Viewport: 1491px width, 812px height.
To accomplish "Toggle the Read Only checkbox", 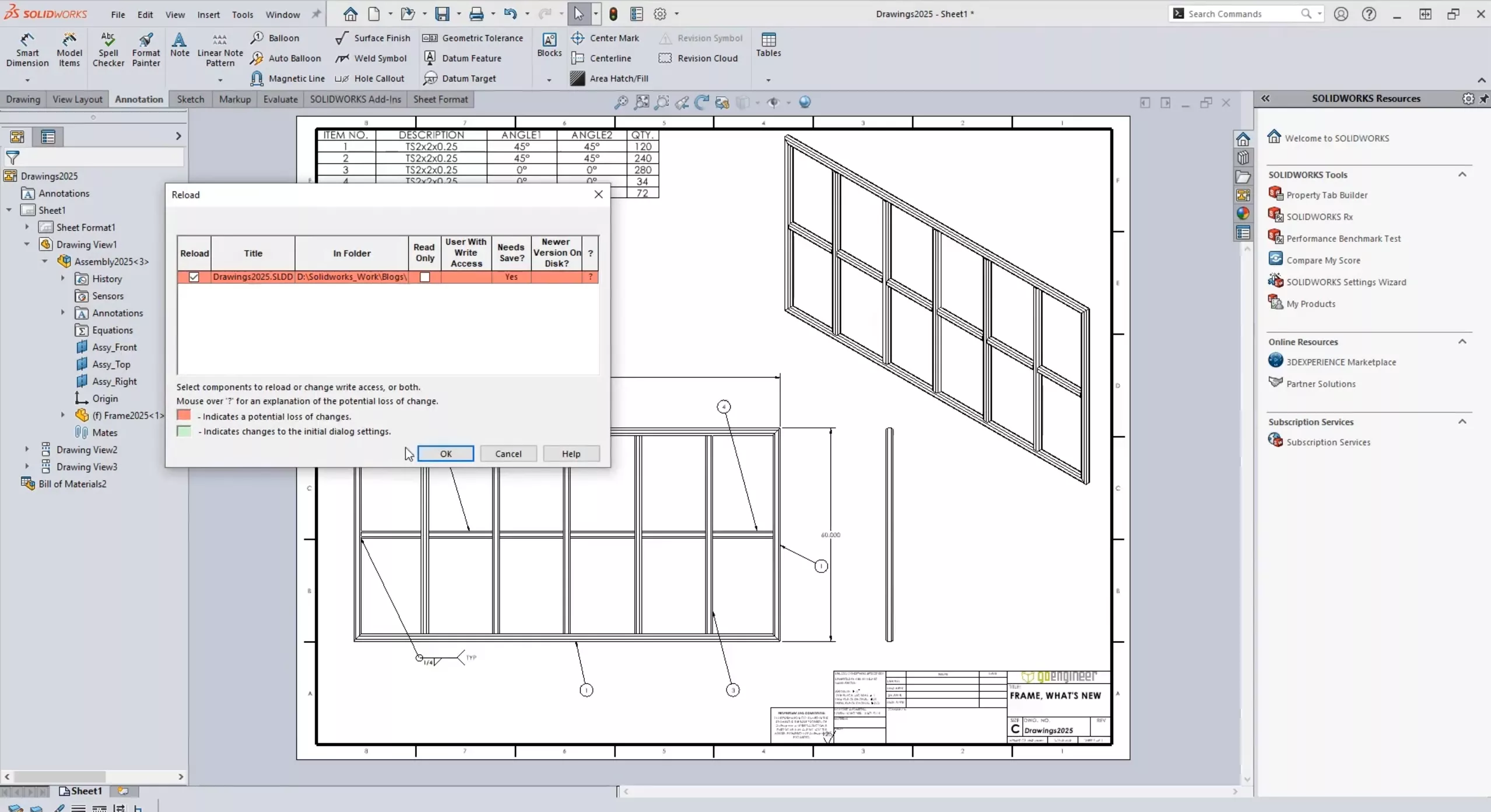I will pos(425,277).
